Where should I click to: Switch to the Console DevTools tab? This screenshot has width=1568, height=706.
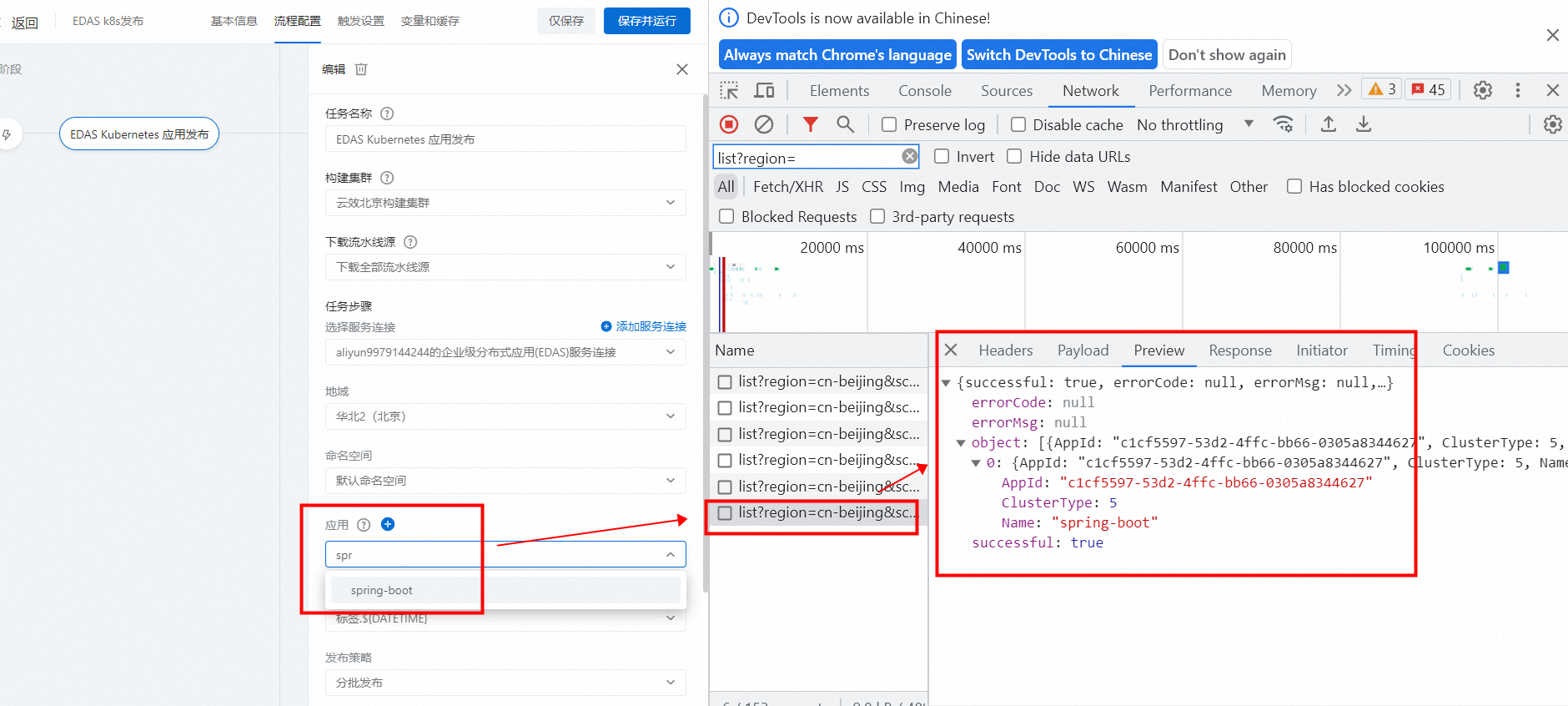click(x=925, y=90)
